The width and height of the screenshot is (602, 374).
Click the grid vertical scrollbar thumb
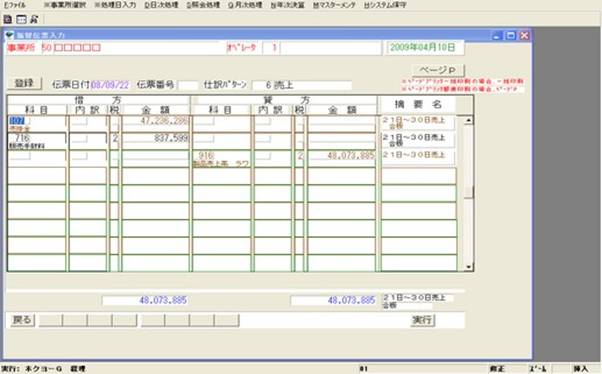click(x=468, y=192)
